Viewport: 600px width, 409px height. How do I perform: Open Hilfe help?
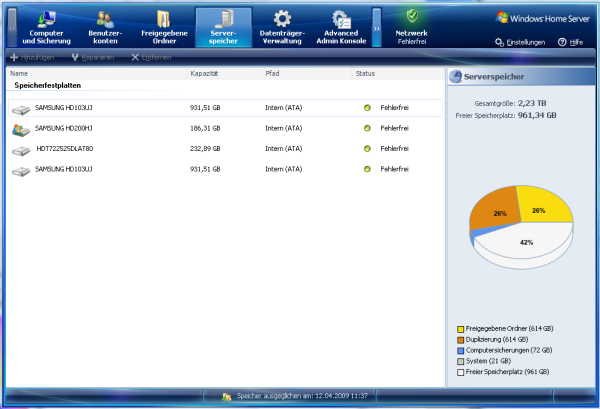coord(571,42)
